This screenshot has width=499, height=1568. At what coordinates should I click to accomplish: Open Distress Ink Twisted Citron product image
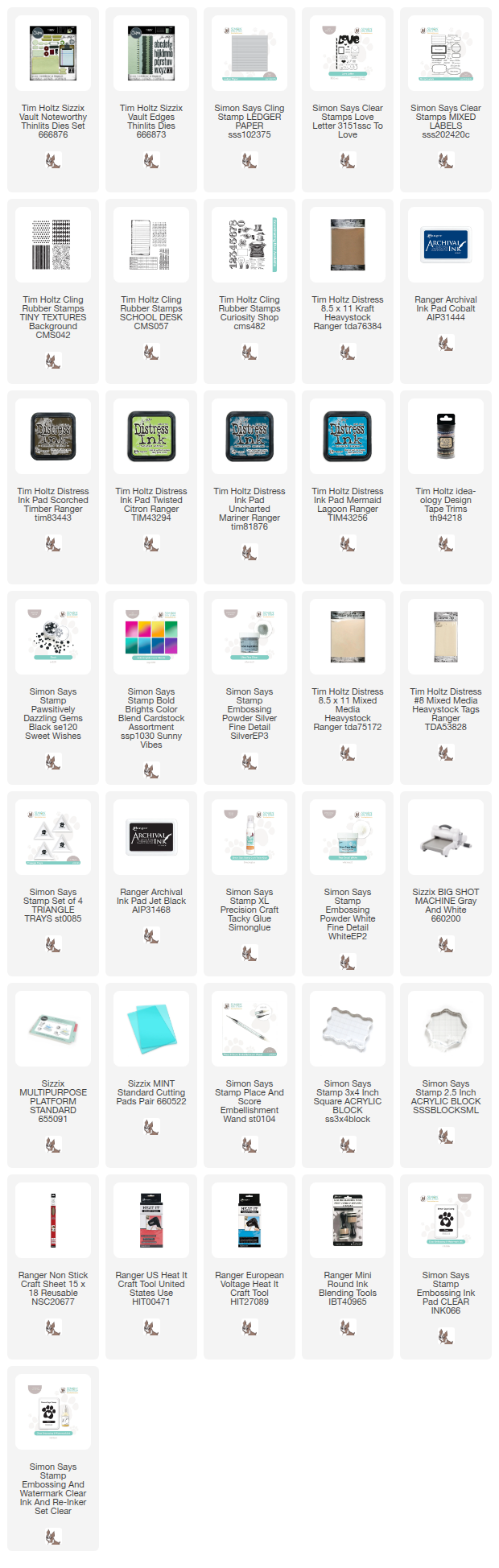151,436
